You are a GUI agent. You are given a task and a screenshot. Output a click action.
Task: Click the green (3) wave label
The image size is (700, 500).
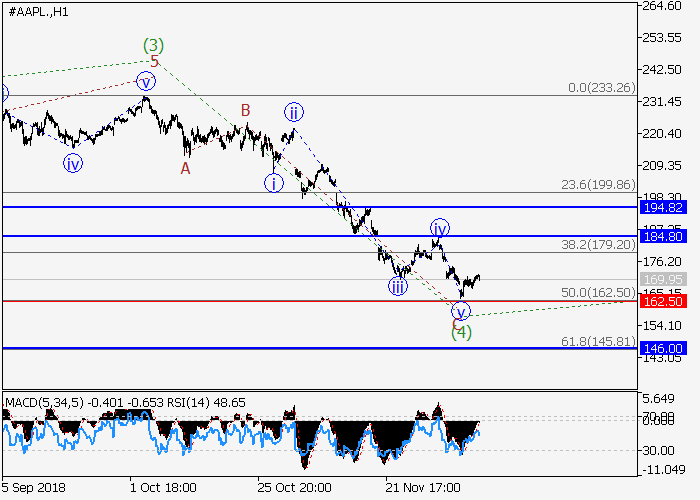click(153, 45)
